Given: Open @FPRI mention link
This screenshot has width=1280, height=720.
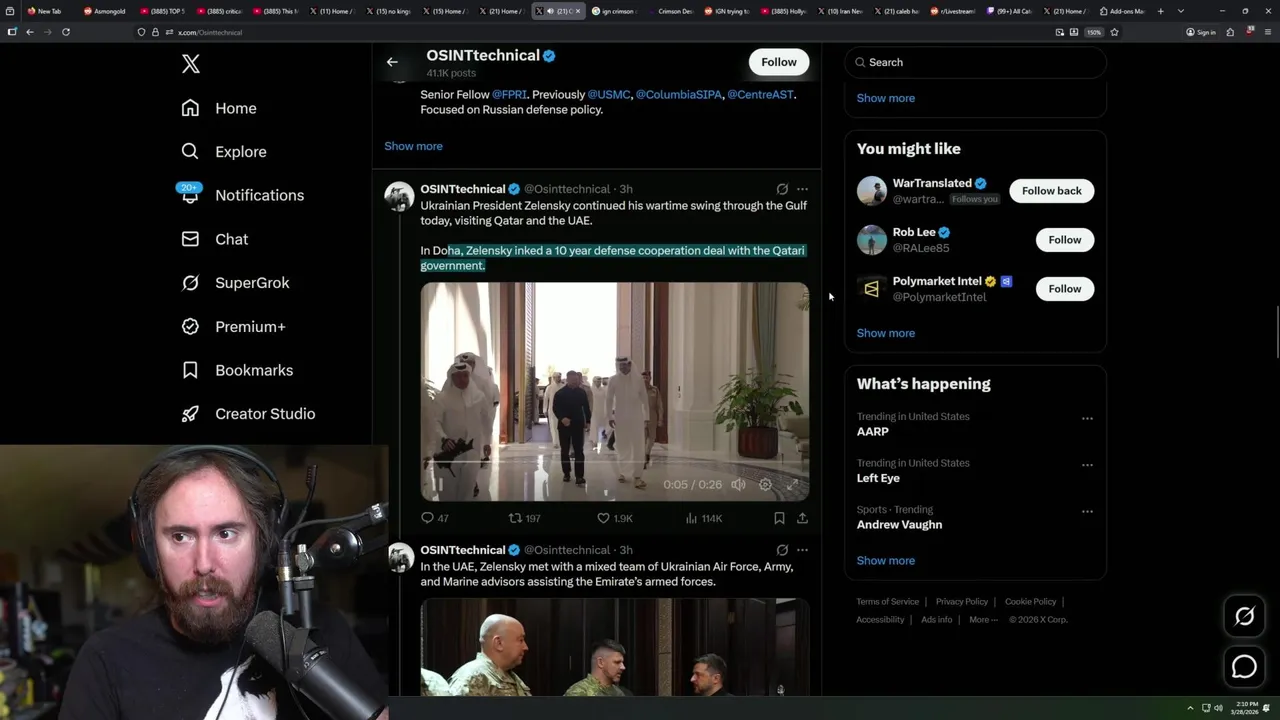Looking at the screenshot, I should [x=509, y=94].
